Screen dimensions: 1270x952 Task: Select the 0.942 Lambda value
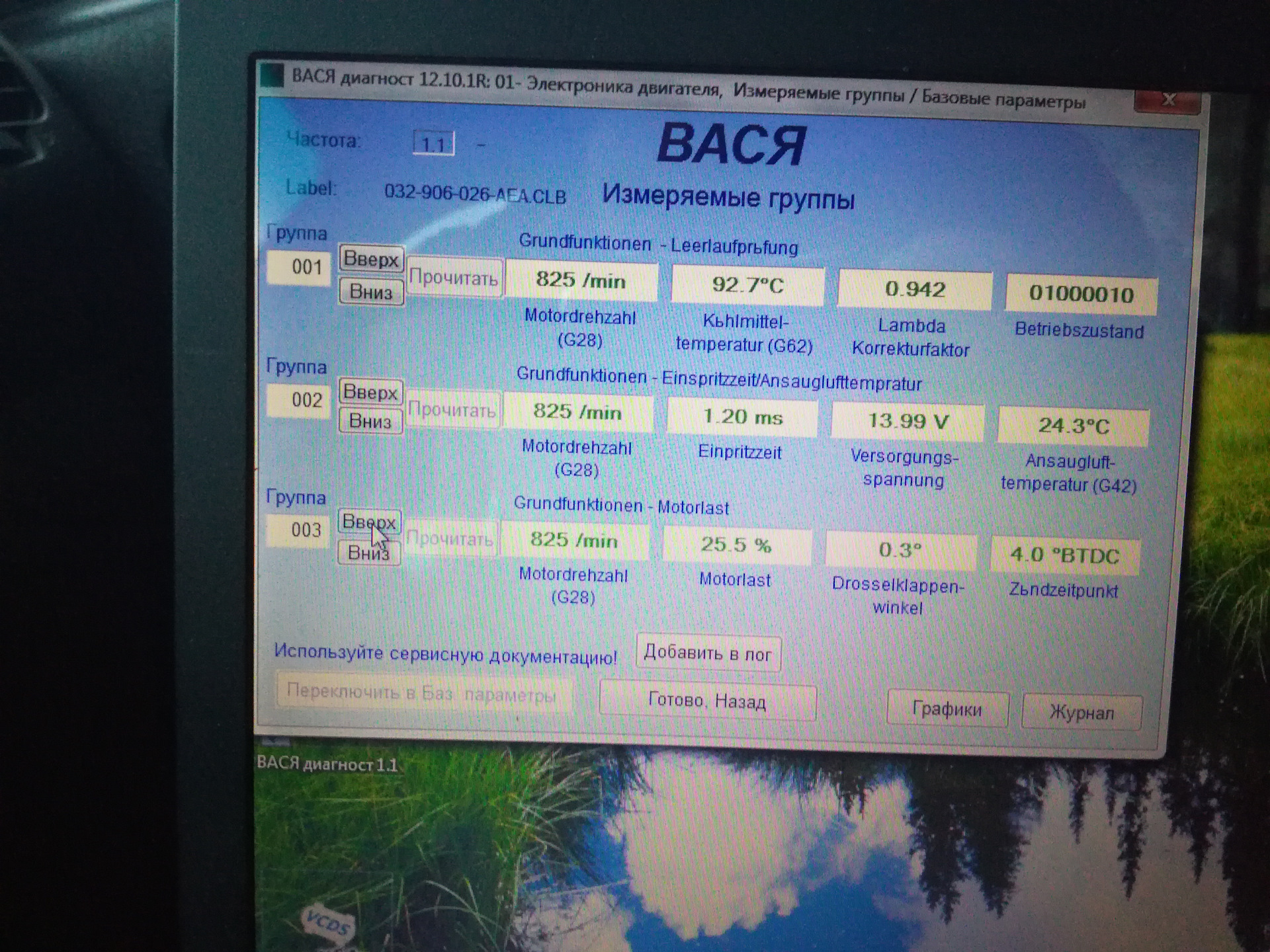pos(915,289)
